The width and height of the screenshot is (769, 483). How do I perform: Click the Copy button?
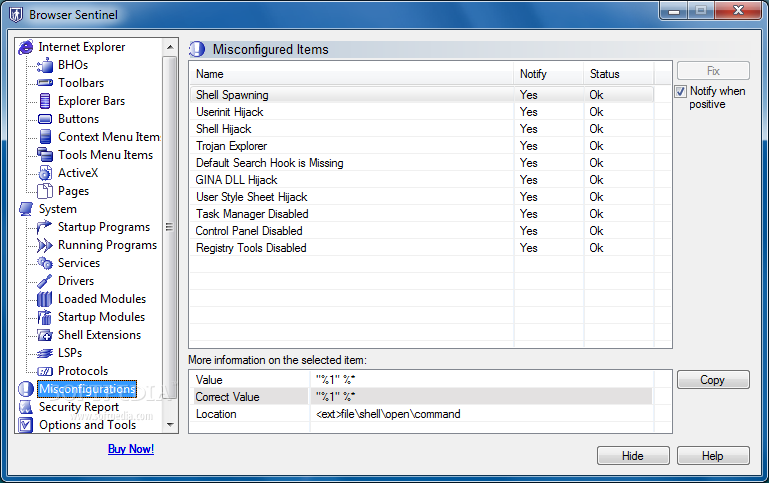713,380
